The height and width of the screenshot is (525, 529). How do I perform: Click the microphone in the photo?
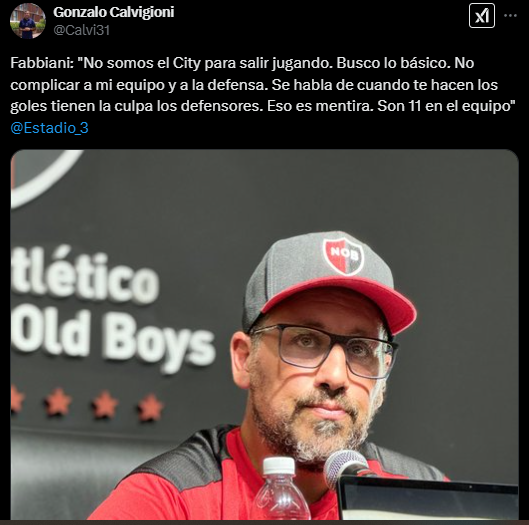tap(347, 468)
